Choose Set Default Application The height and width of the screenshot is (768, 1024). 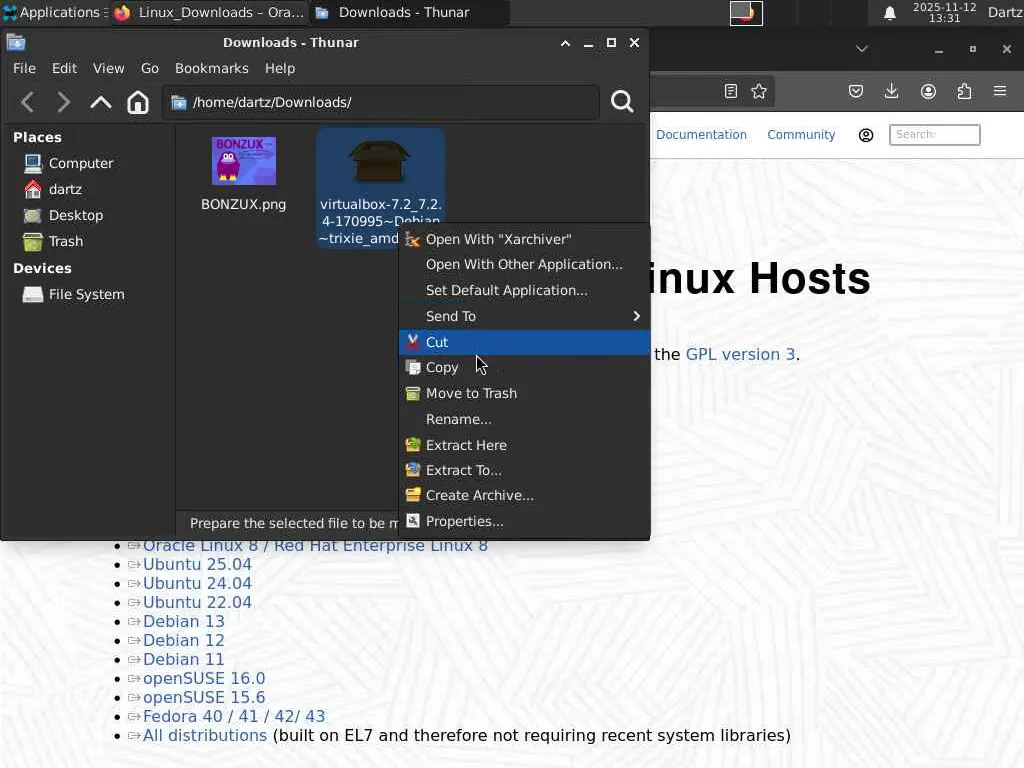[x=524, y=291]
